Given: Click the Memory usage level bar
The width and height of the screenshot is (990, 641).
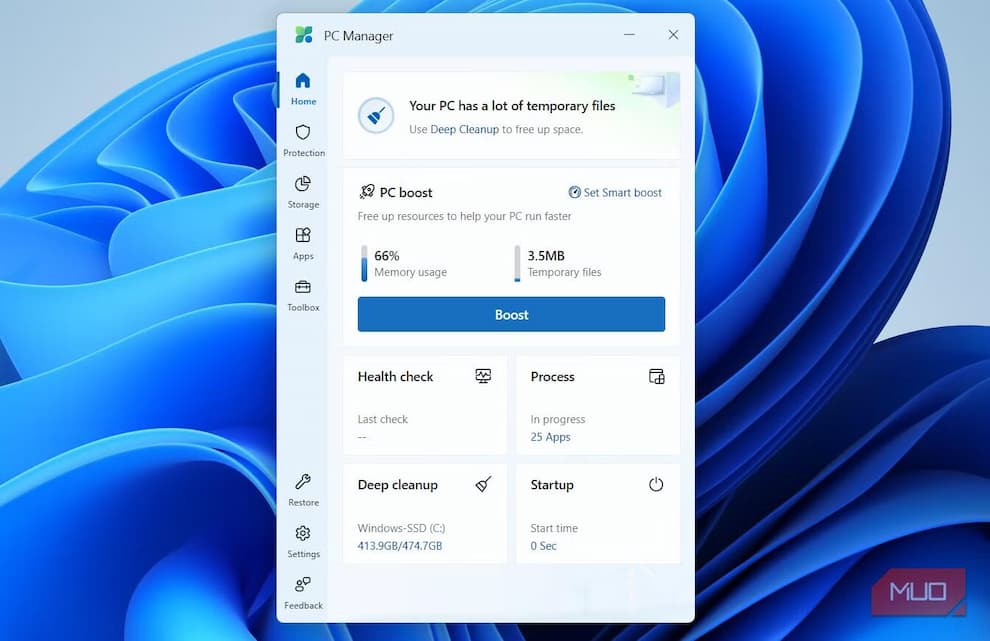Looking at the screenshot, I should point(364,264).
